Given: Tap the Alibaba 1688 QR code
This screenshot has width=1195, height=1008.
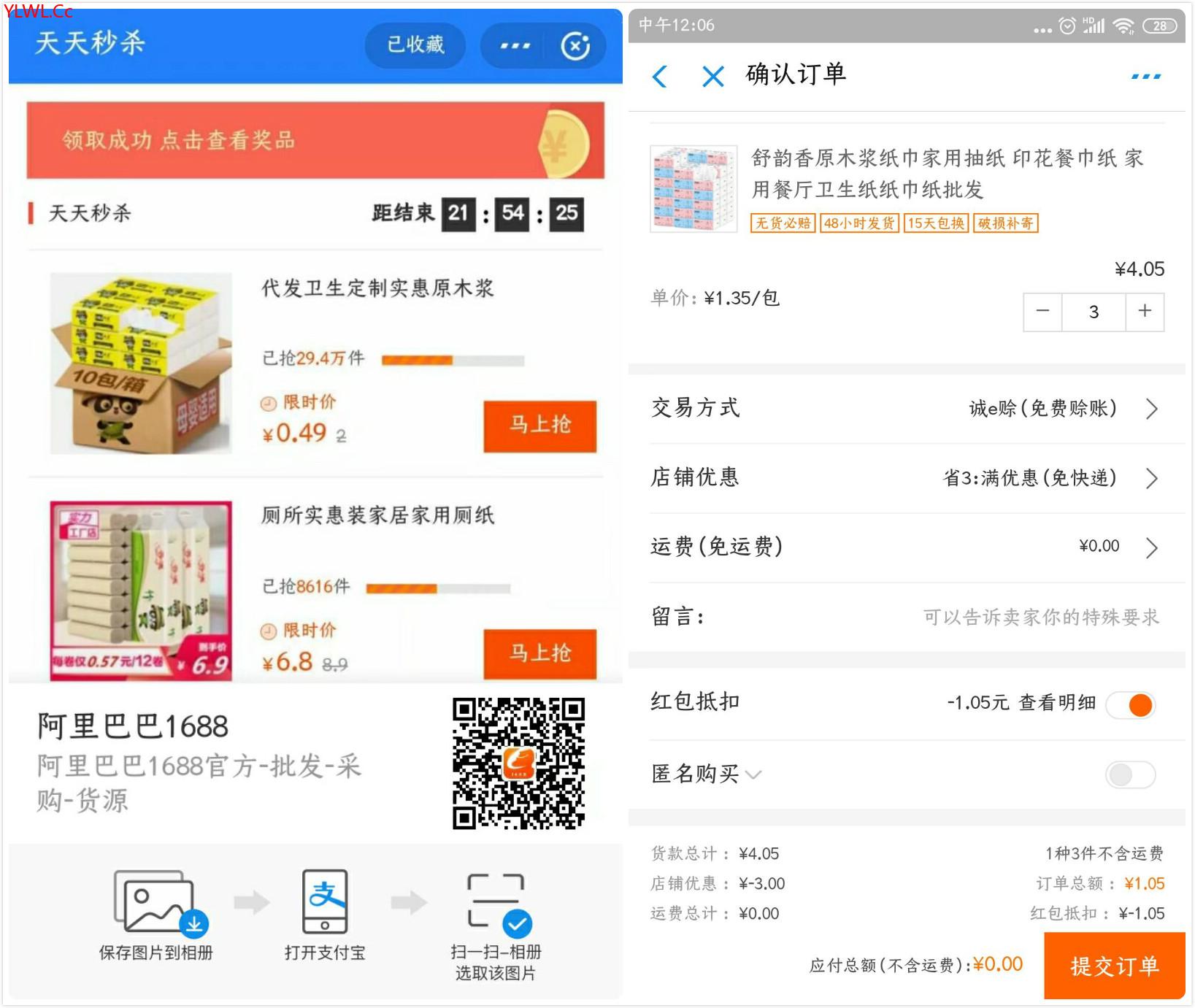Looking at the screenshot, I should point(518,763).
